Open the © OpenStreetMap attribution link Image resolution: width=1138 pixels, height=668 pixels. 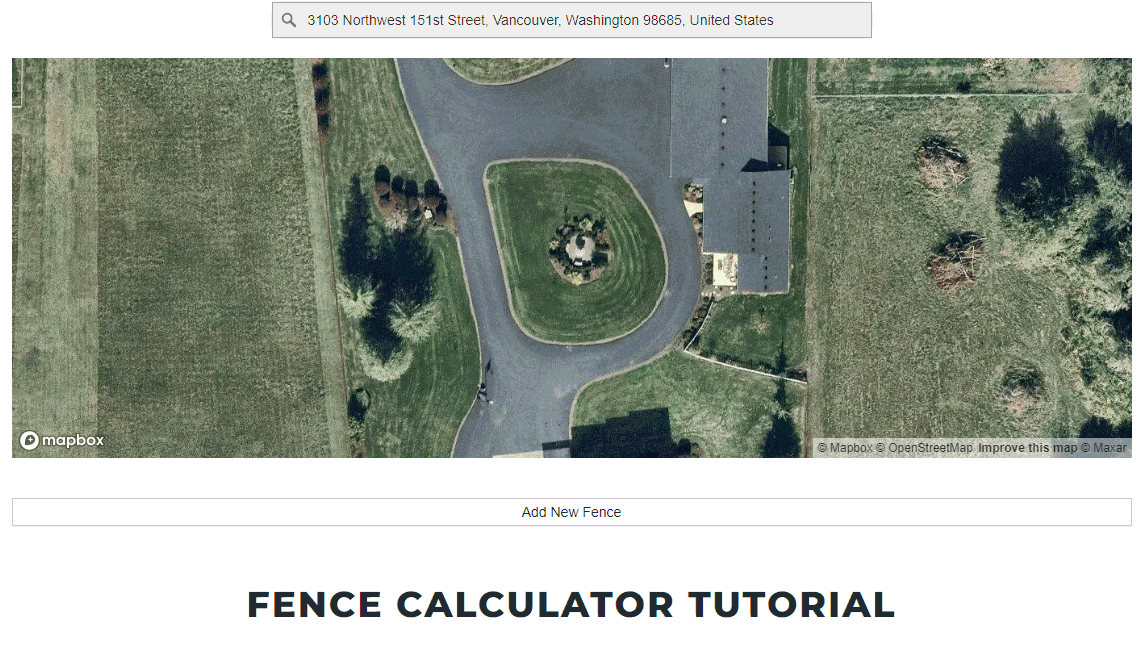[x=925, y=447]
